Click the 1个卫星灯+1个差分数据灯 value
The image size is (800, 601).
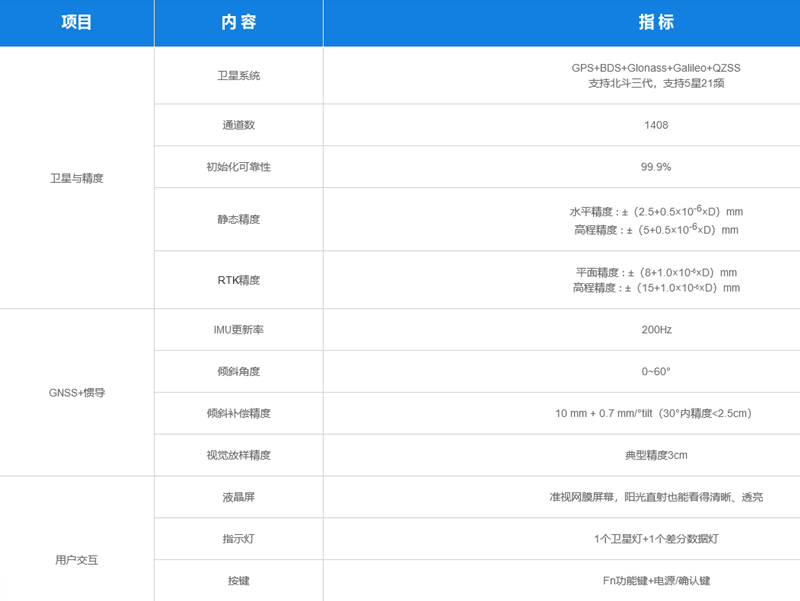656,539
